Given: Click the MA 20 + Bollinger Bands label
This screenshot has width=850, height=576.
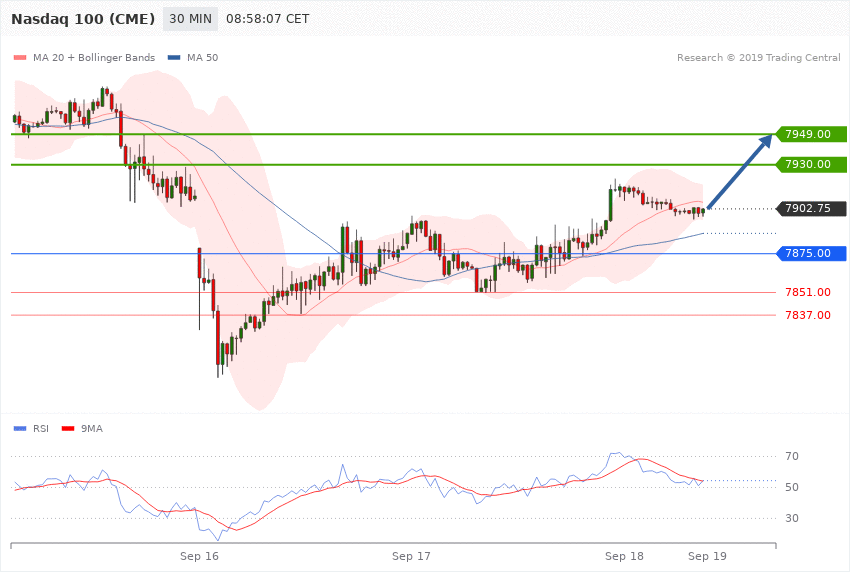Looking at the screenshot, I should (x=94, y=57).
